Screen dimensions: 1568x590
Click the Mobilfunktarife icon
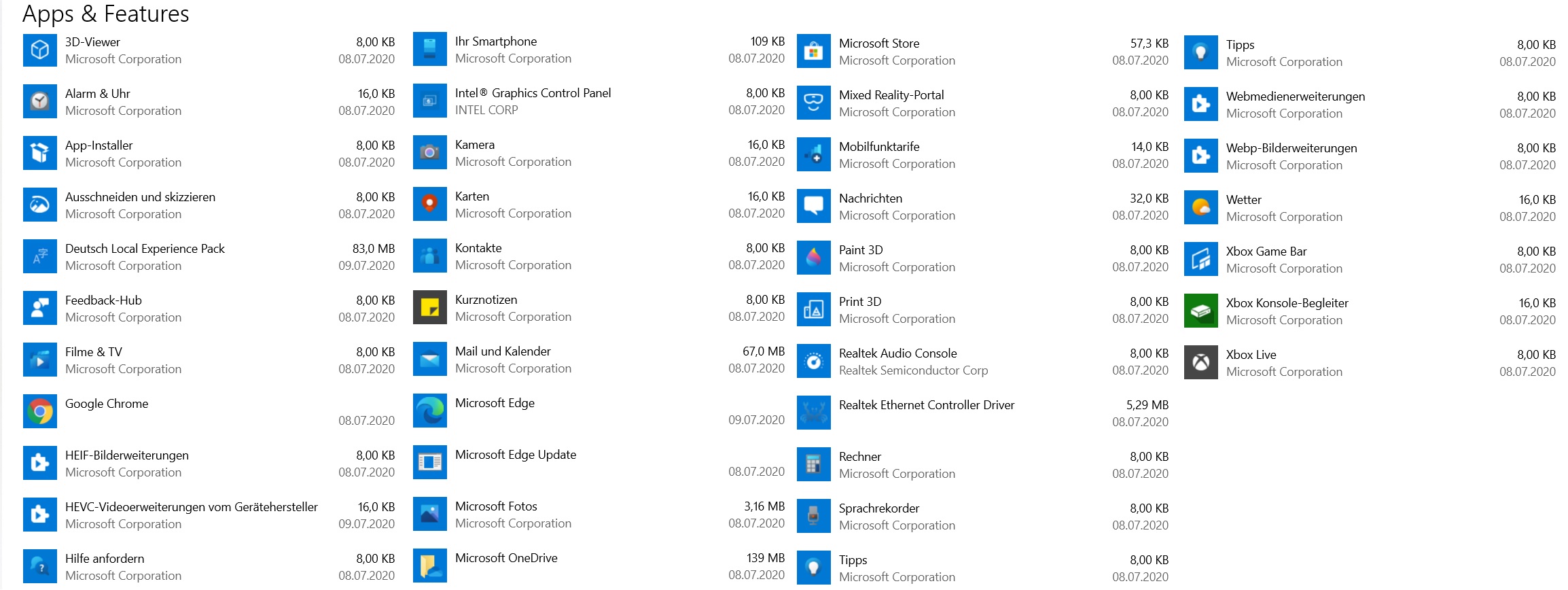pyautogui.click(x=814, y=154)
